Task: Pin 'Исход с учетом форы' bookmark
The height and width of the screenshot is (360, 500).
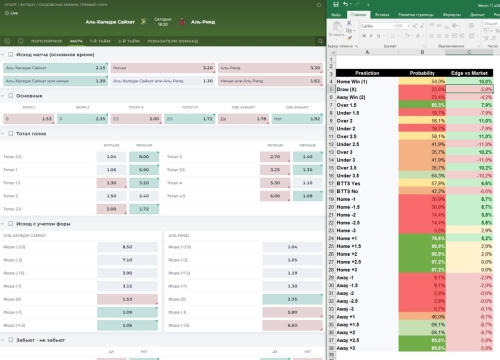Action: coord(10,224)
